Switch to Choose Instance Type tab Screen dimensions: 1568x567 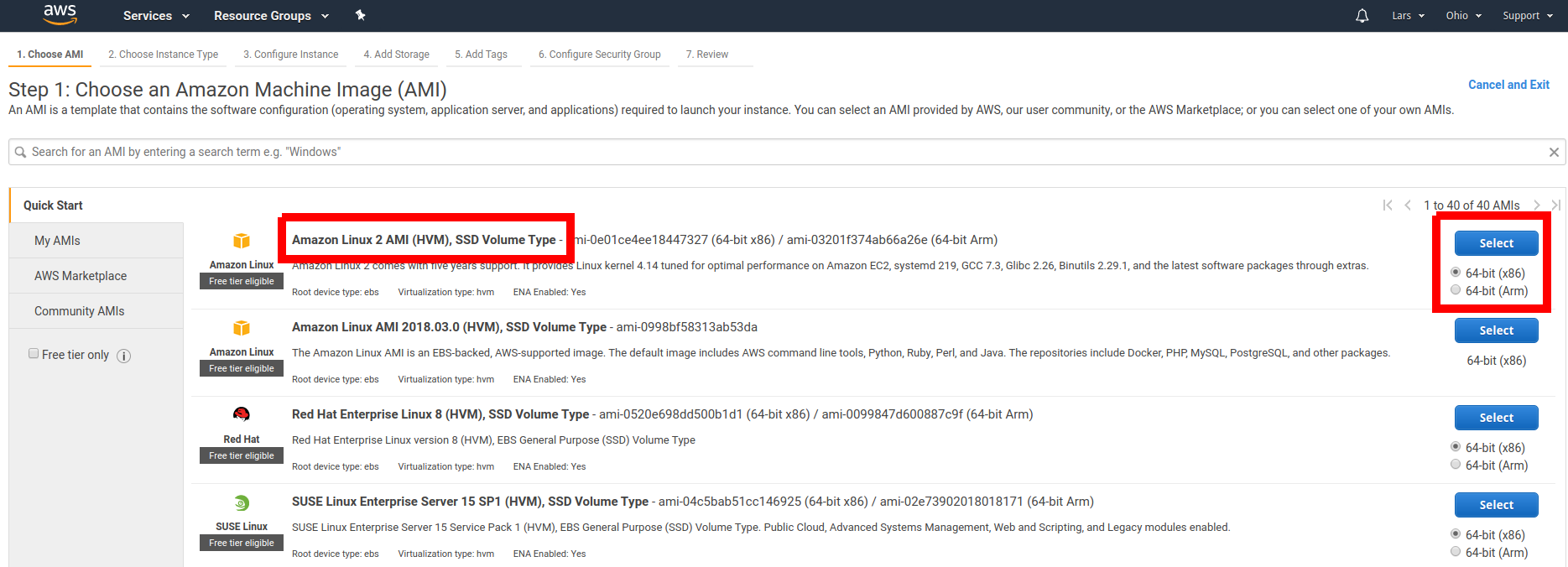pyautogui.click(x=163, y=55)
